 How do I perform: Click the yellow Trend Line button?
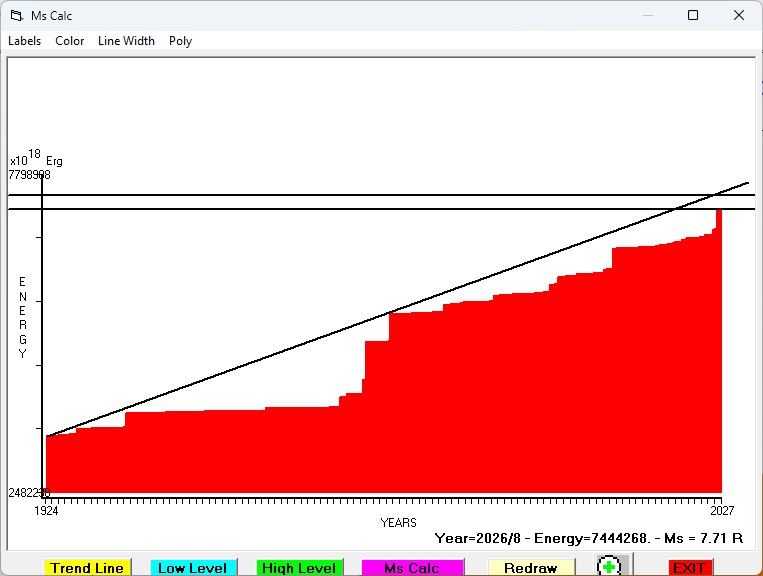87,568
